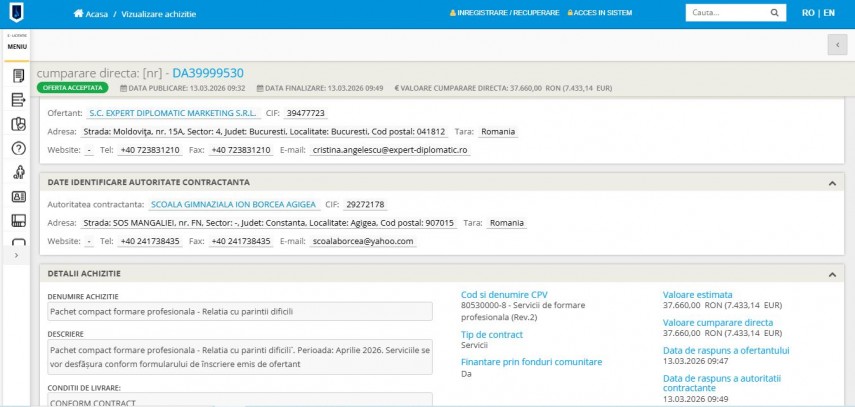The width and height of the screenshot is (855, 407).
Task: Click the site logo in top-left corner
Action: click(17, 13)
